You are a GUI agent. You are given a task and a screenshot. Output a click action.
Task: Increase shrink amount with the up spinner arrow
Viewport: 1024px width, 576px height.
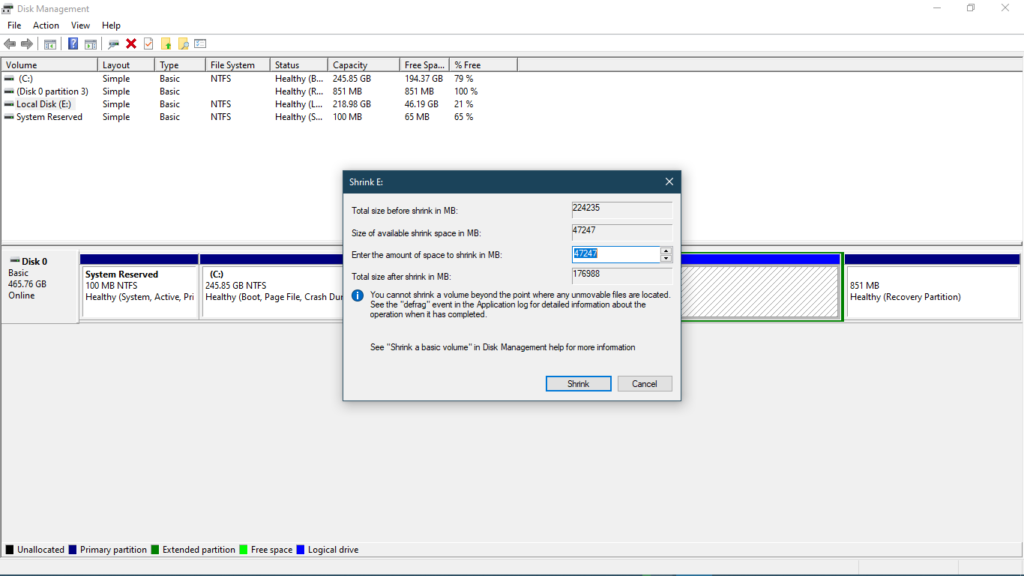pos(667,251)
